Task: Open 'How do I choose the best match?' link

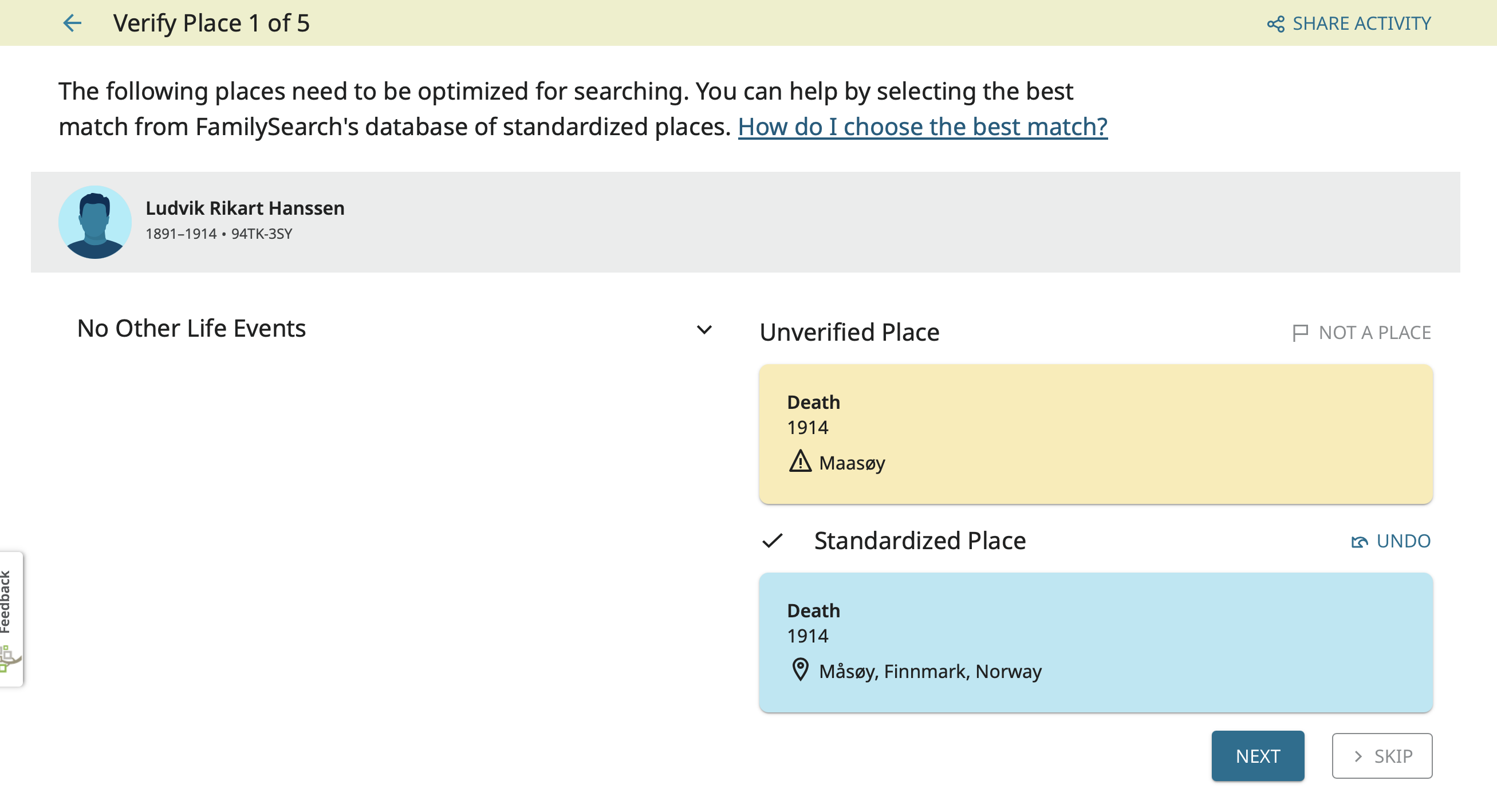Action: (922, 127)
